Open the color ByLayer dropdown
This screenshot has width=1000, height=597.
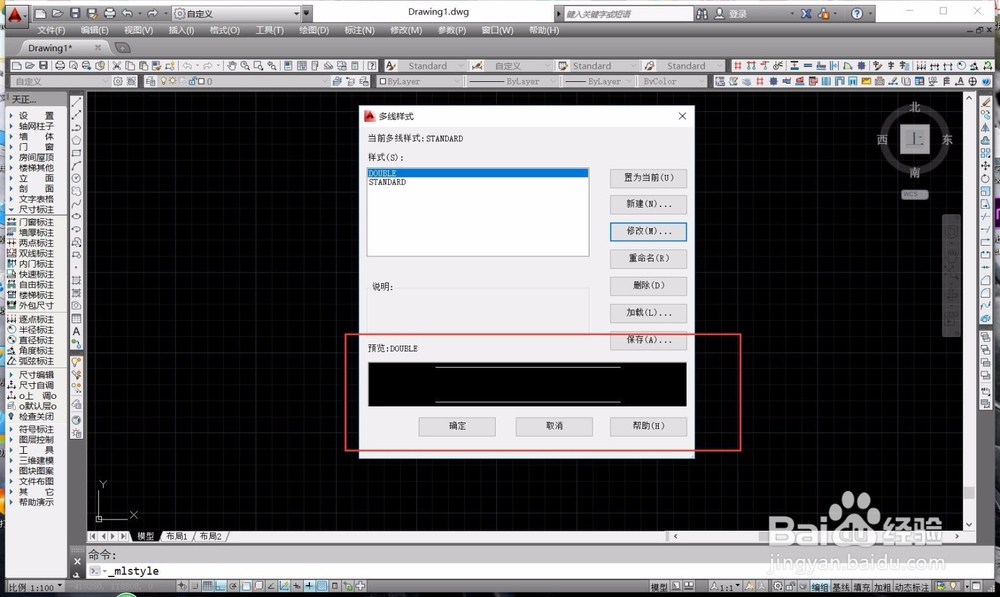[418, 81]
